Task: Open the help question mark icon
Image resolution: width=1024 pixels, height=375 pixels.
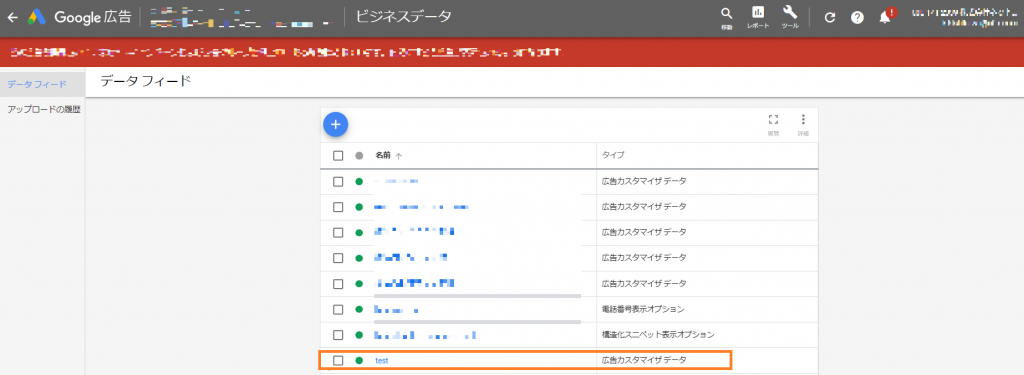Action: click(857, 18)
